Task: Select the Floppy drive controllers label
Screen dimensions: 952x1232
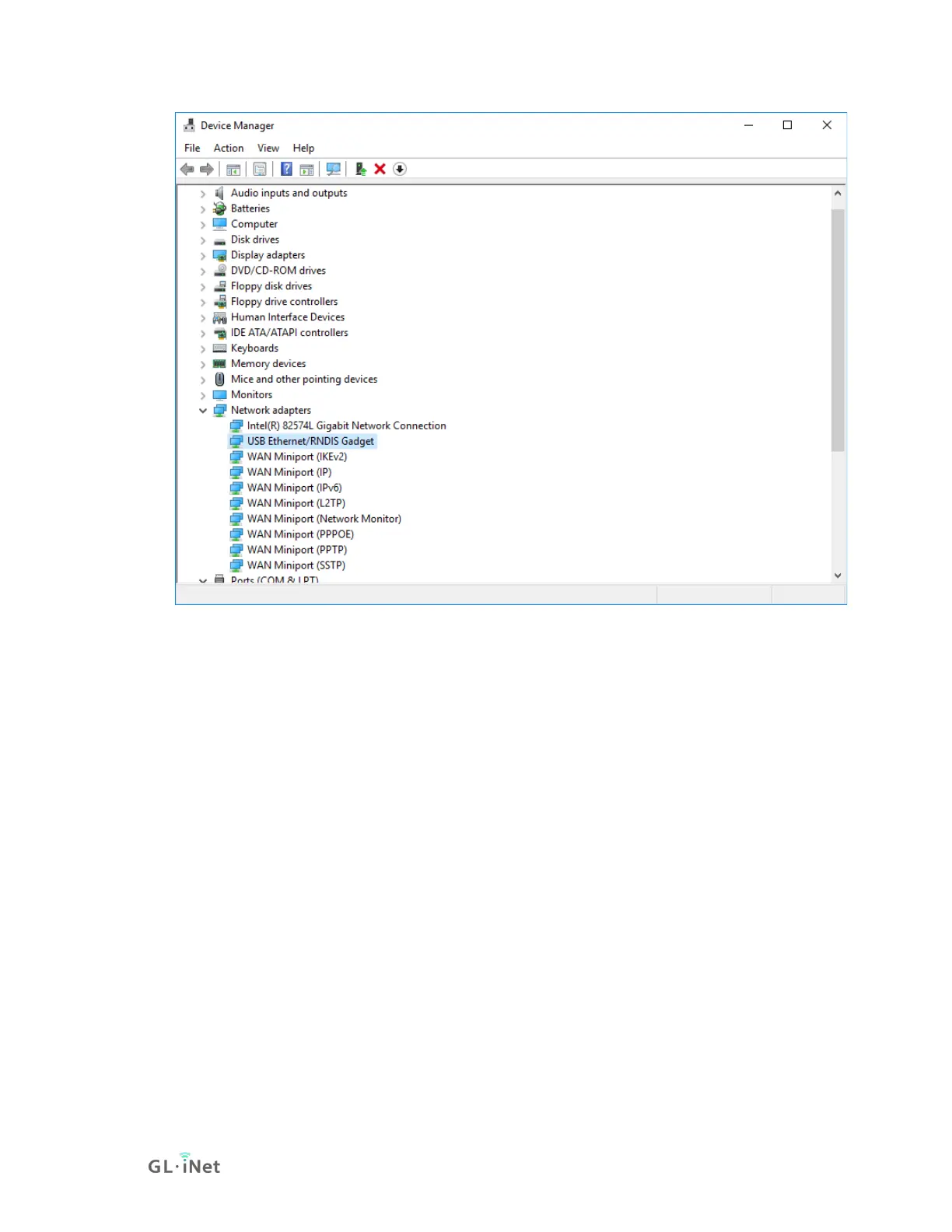Action: point(285,302)
